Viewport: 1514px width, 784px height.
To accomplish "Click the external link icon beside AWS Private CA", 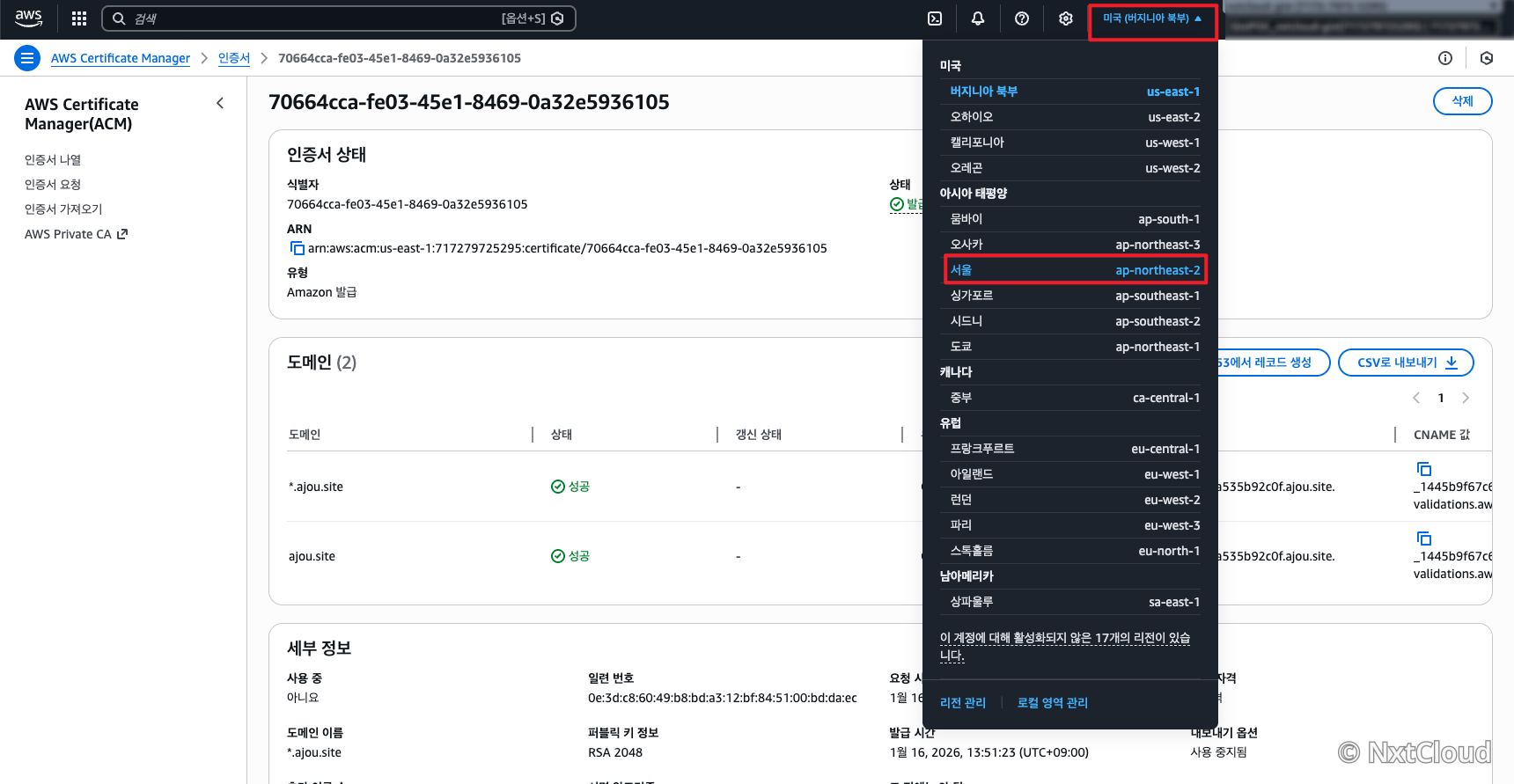I will pyautogui.click(x=122, y=234).
